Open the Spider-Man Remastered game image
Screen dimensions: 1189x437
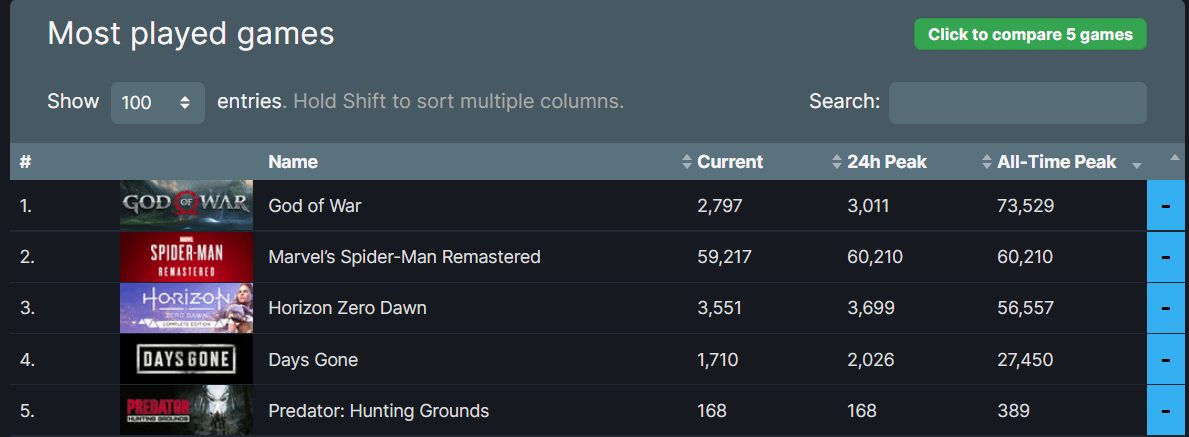[187, 256]
